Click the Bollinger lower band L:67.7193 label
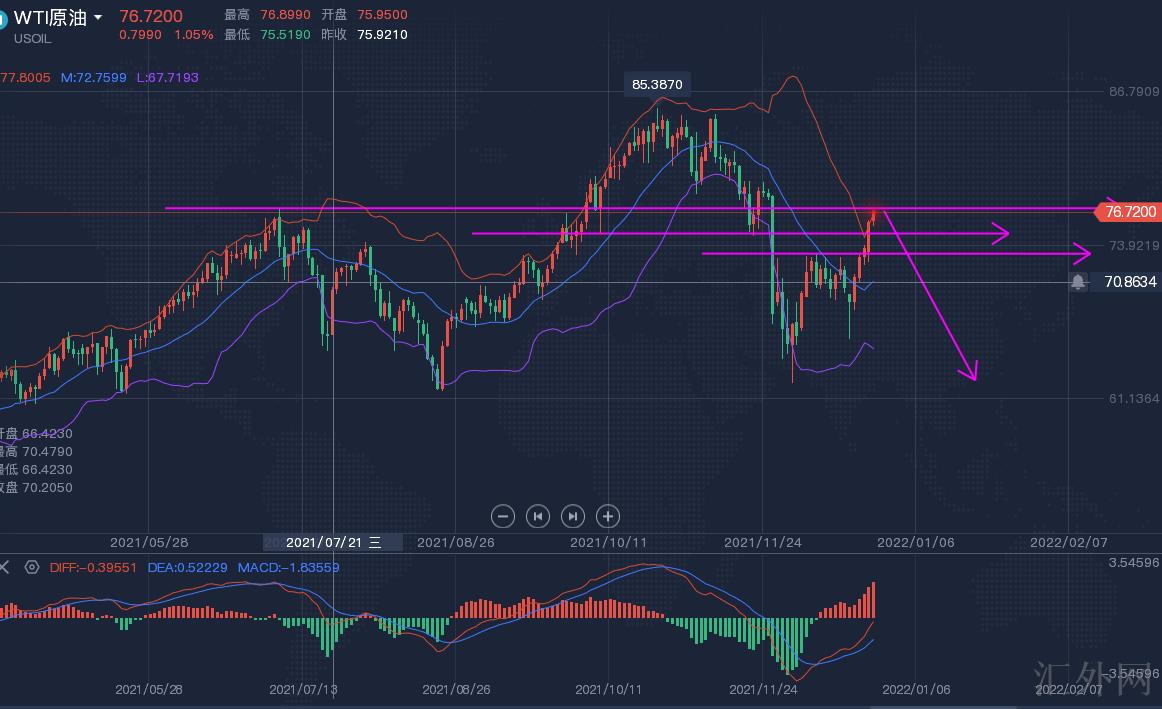The width and height of the screenshot is (1162, 709). point(167,77)
